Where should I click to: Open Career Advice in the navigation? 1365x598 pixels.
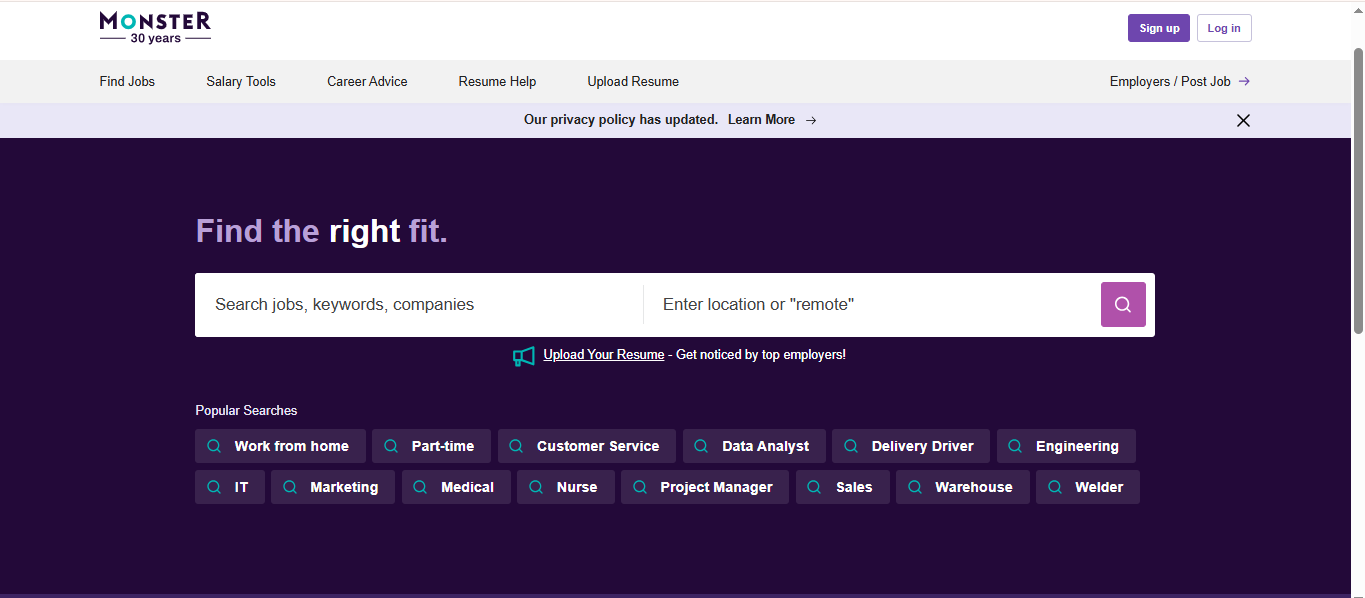coord(367,82)
